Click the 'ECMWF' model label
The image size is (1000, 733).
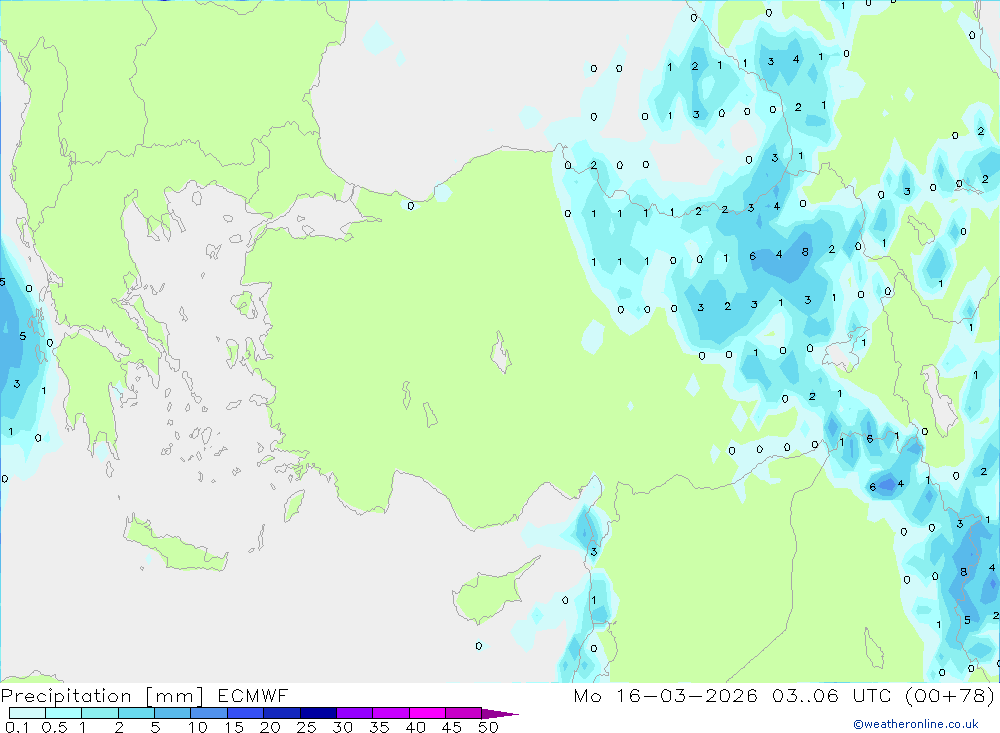253,695
